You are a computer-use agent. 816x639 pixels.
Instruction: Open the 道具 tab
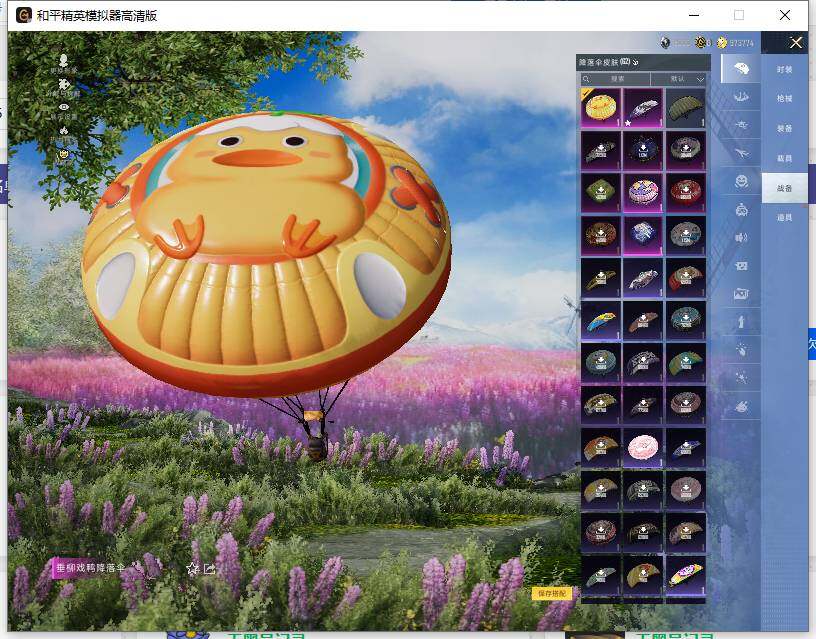tap(784, 217)
